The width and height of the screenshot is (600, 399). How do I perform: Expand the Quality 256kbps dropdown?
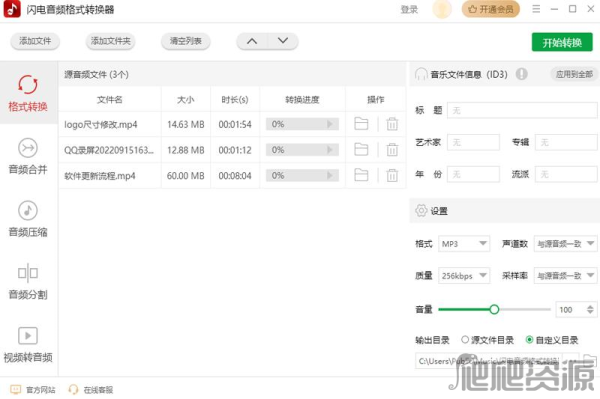(464, 275)
